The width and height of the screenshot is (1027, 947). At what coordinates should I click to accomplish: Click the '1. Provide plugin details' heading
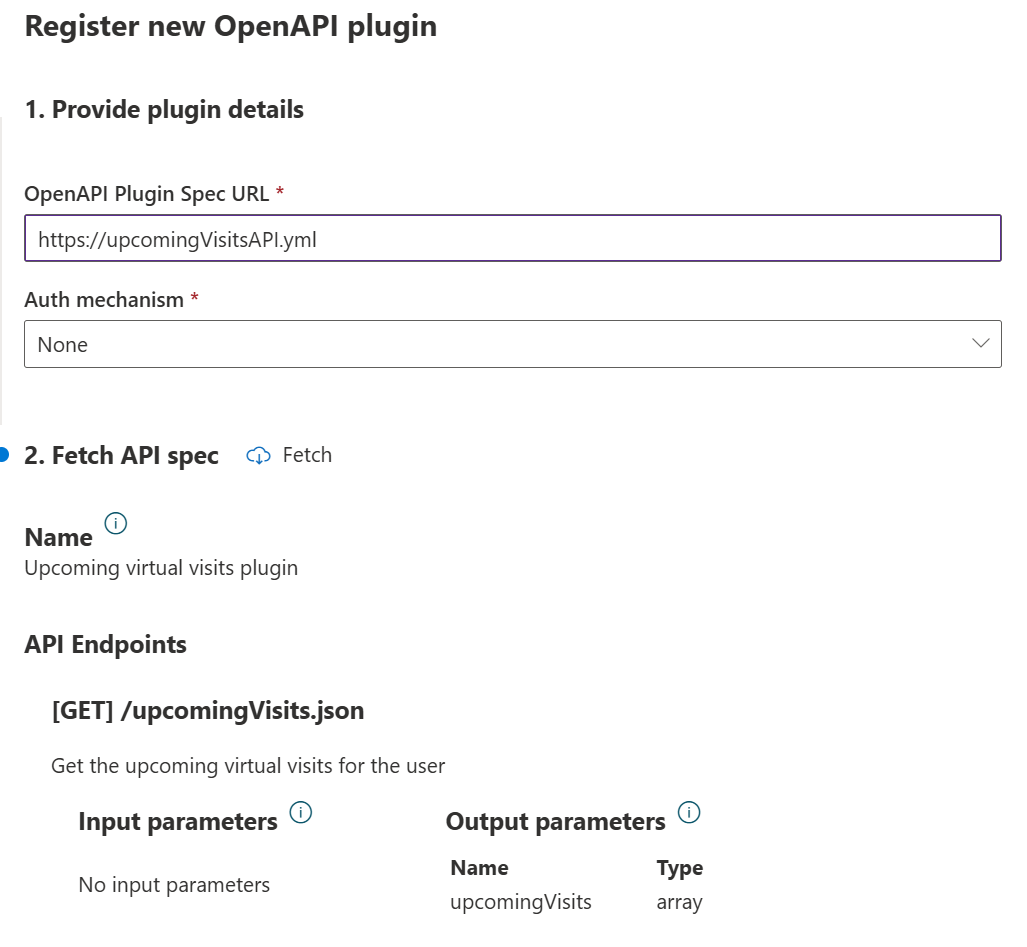164,110
